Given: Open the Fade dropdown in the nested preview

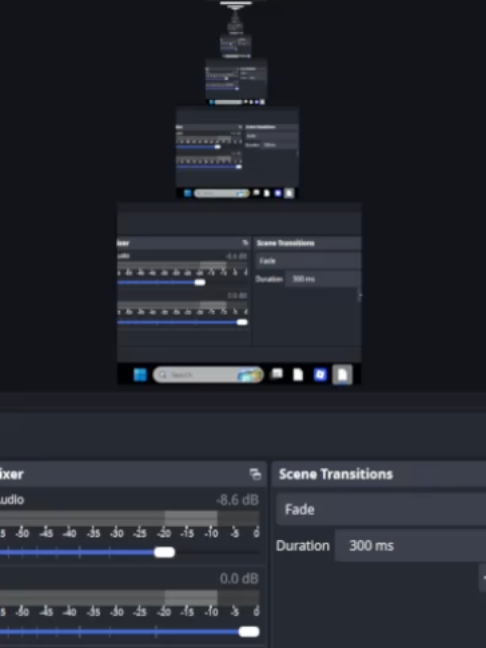Looking at the screenshot, I should (308, 261).
